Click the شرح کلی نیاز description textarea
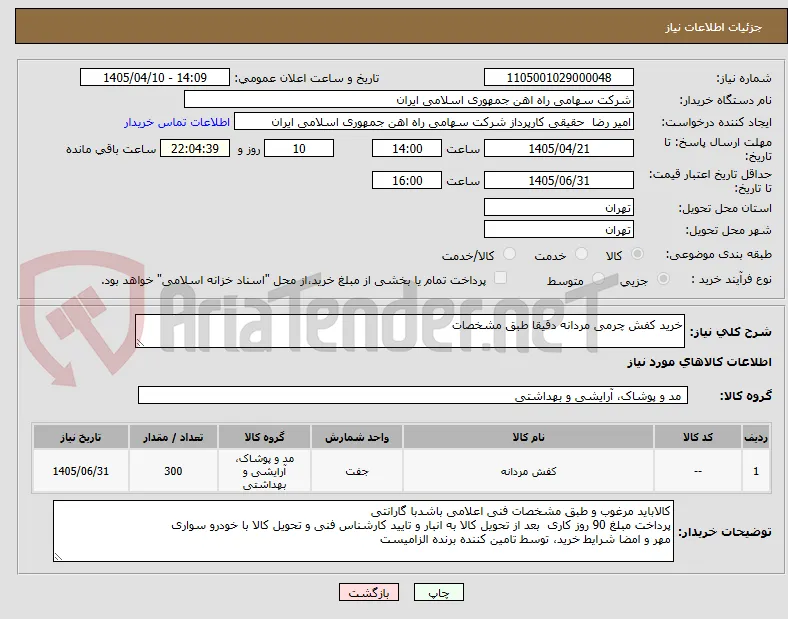788x619 pixels. coord(410,331)
